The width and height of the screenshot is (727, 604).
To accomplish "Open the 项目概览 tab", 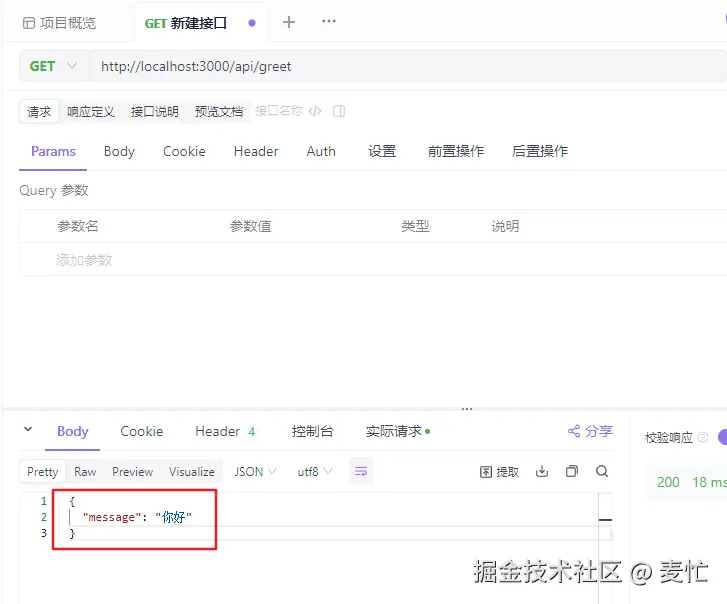I will 59,23.
